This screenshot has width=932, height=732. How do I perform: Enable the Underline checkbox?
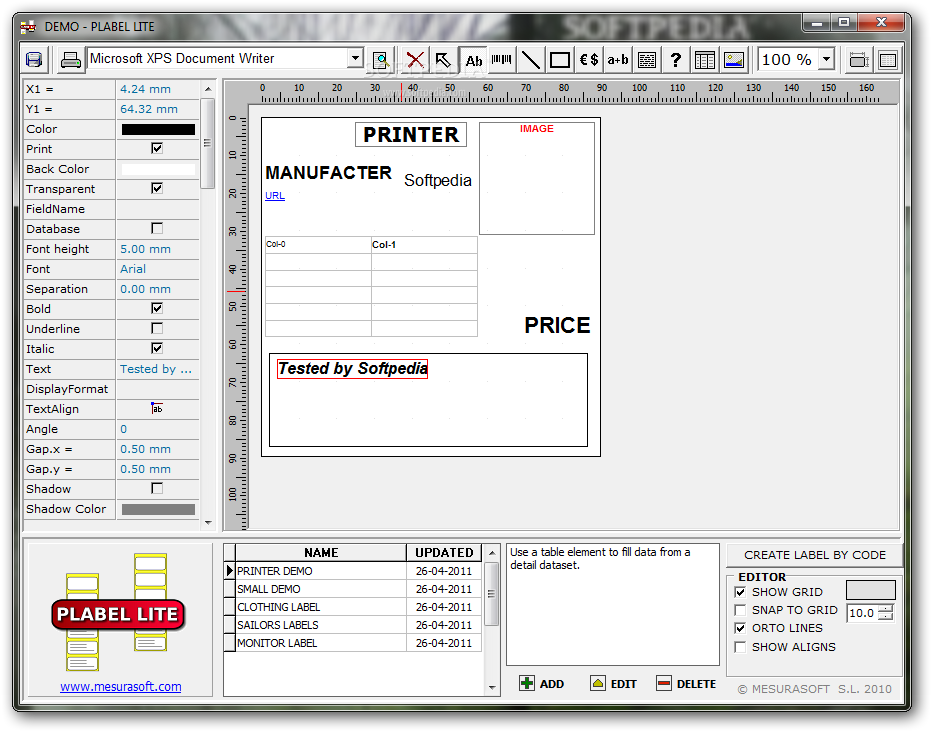click(157, 328)
